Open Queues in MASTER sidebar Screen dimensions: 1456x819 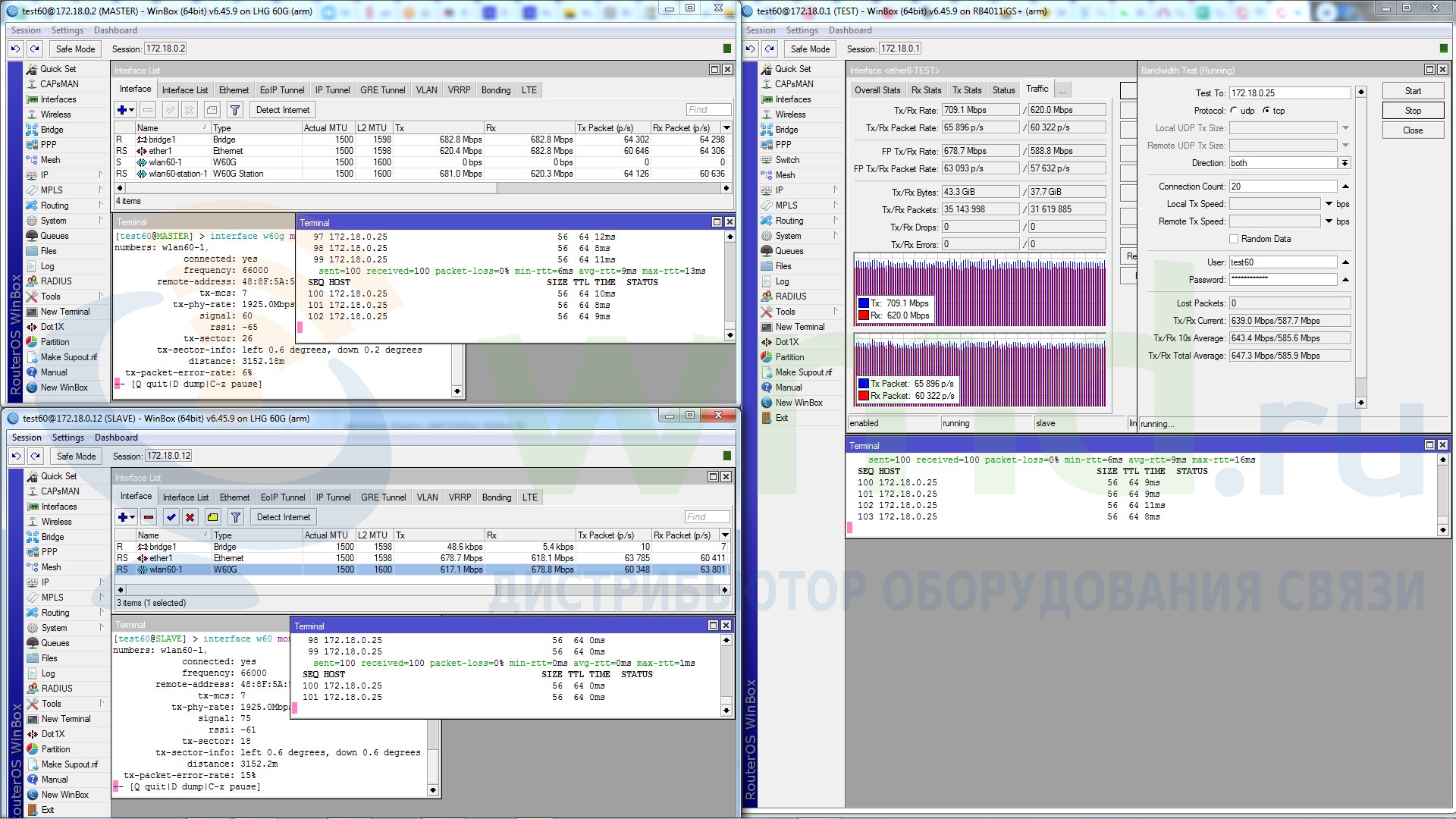(x=54, y=236)
